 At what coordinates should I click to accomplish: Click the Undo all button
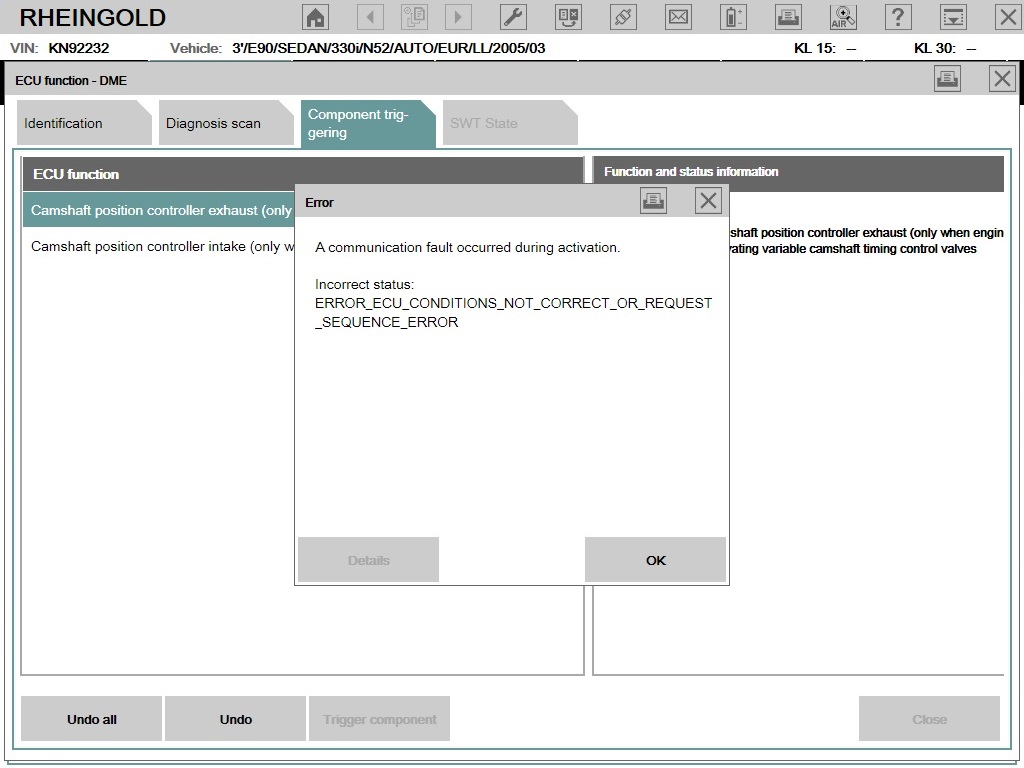click(91, 719)
